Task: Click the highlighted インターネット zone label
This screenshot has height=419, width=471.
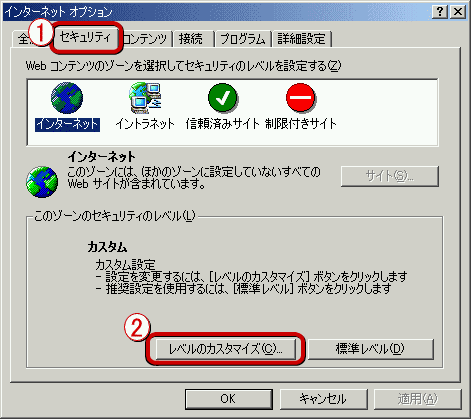Action: pyautogui.click(x=67, y=124)
